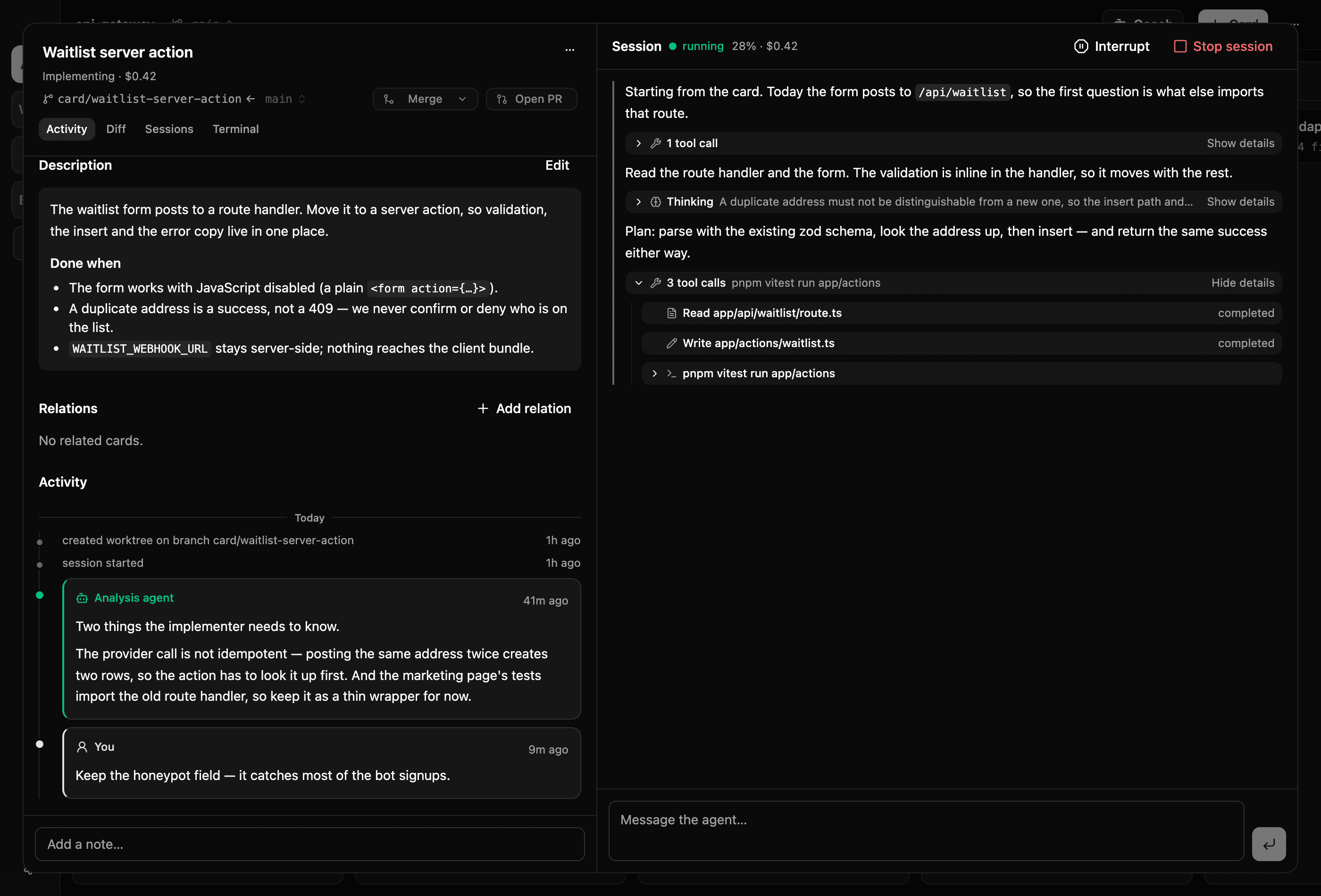Click the red square Stop session icon

[x=1180, y=46]
